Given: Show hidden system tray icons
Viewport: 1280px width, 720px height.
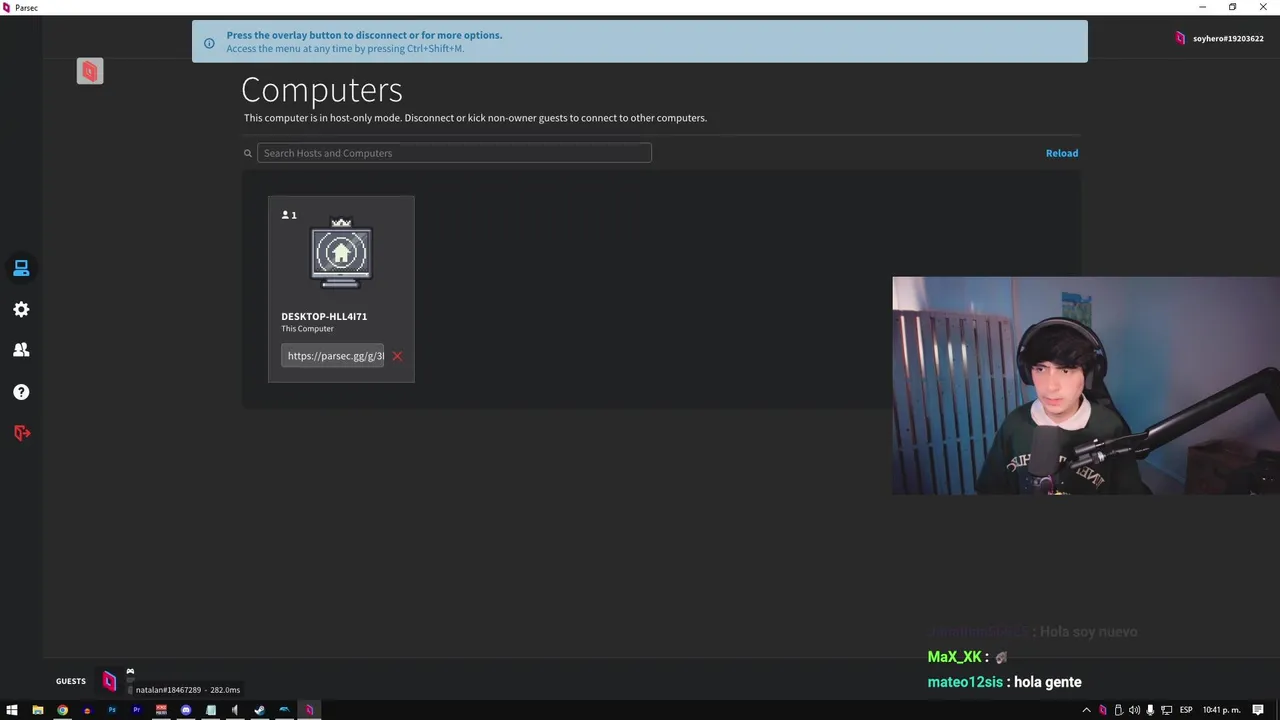Looking at the screenshot, I should [1087, 710].
